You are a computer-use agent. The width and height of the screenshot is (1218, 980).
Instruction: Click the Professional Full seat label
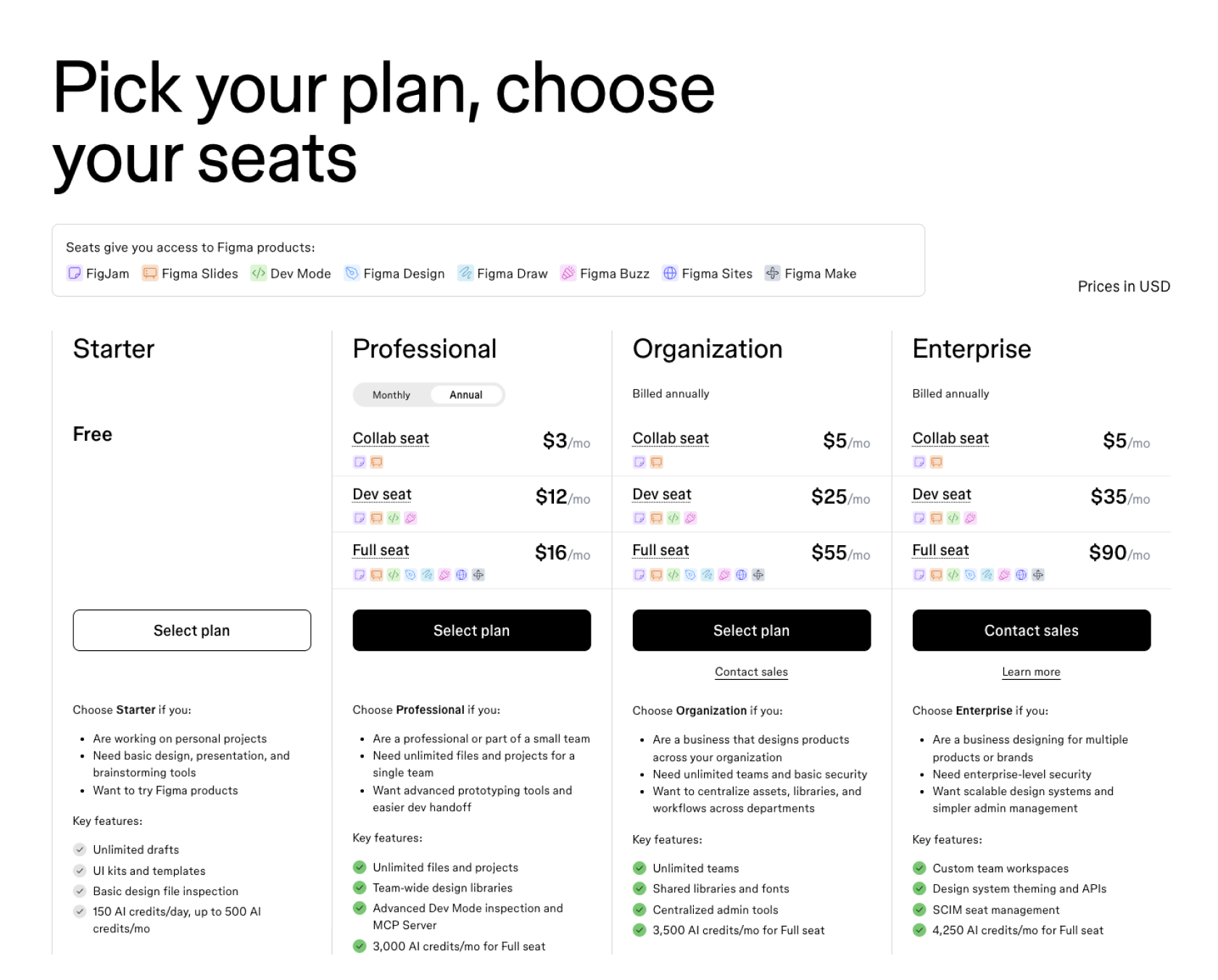pyautogui.click(x=381, y=550)
